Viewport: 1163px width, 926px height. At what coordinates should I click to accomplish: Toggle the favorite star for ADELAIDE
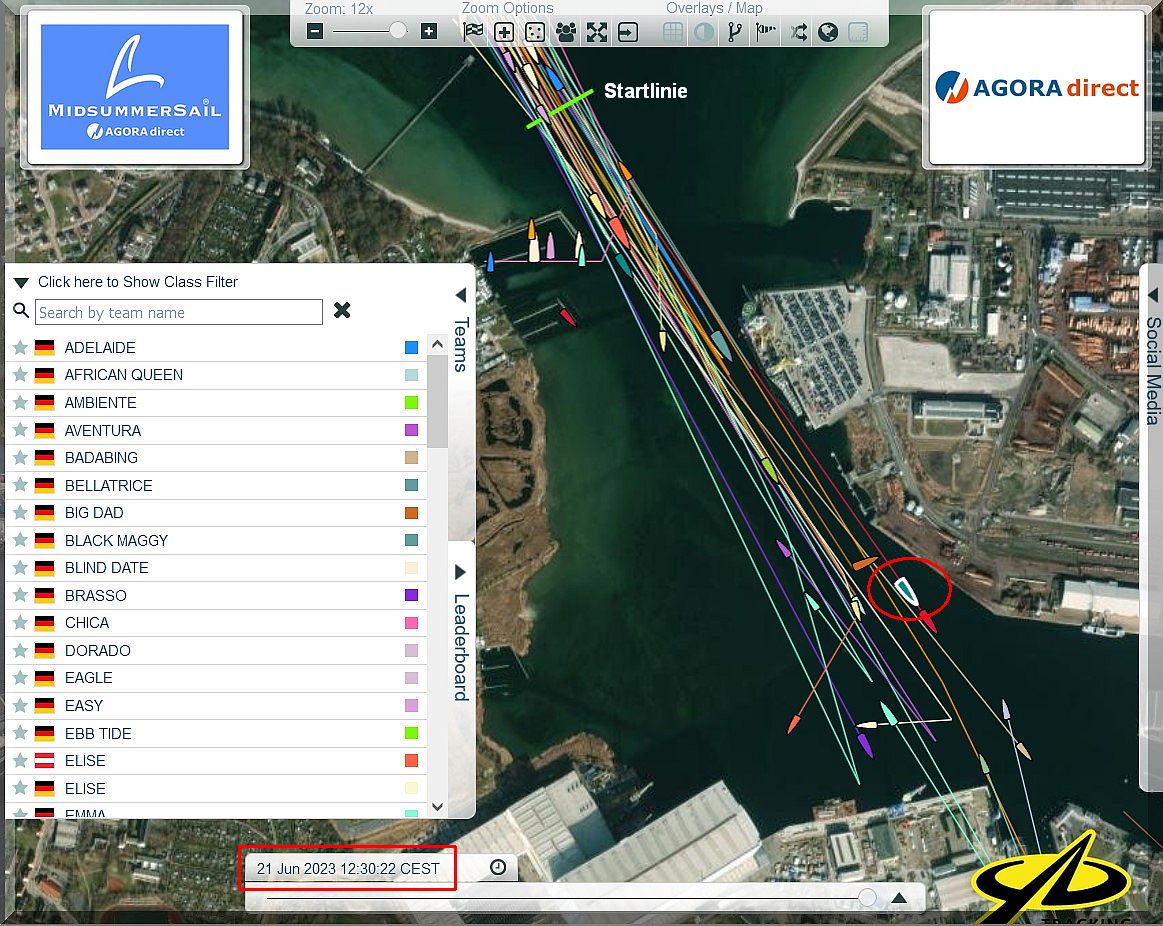(x=18, y=348)
